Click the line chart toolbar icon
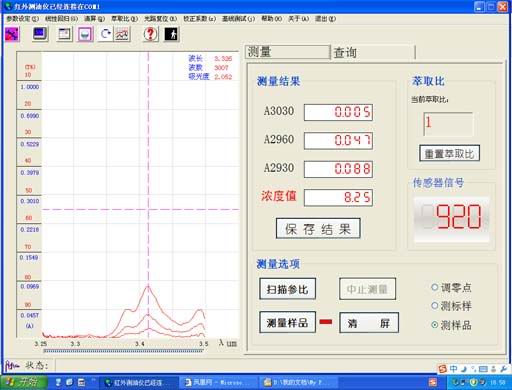 click(122, 34)
